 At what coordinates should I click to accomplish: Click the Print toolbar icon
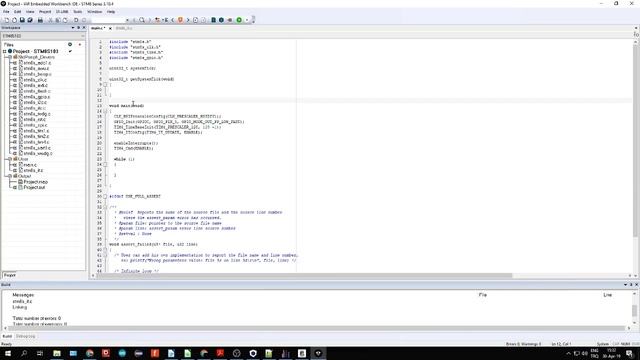pyautogui.click(x=40, y=20)
